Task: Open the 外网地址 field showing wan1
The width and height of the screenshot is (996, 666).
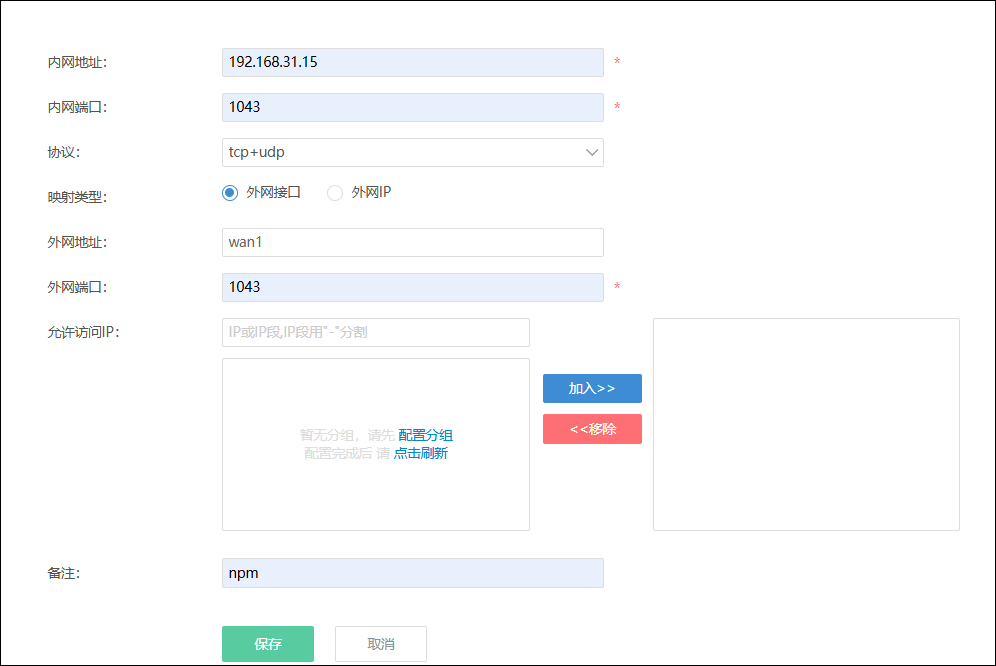Action: click(412, 242)
